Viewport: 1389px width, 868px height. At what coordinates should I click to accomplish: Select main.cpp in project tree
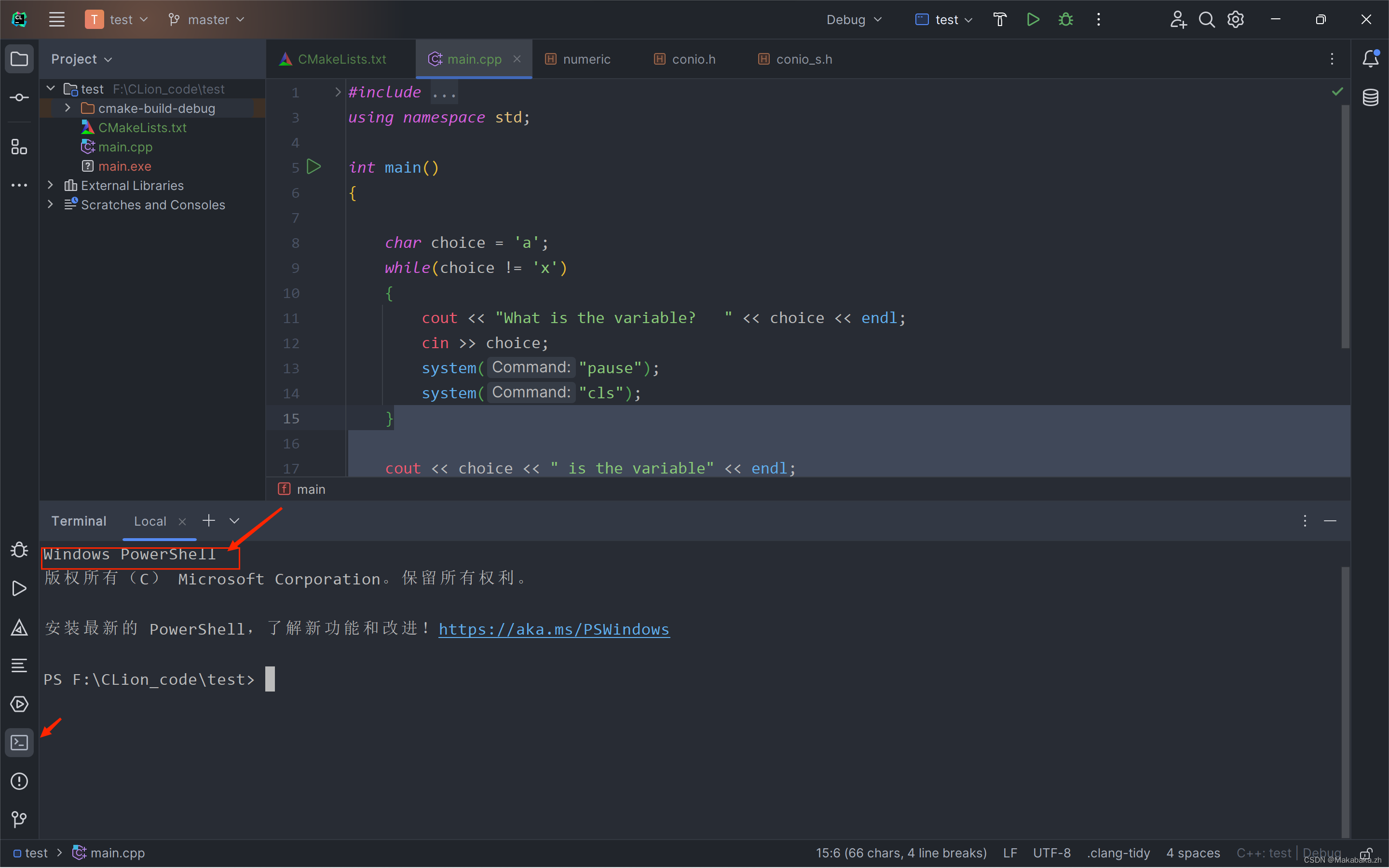point(125,147)
